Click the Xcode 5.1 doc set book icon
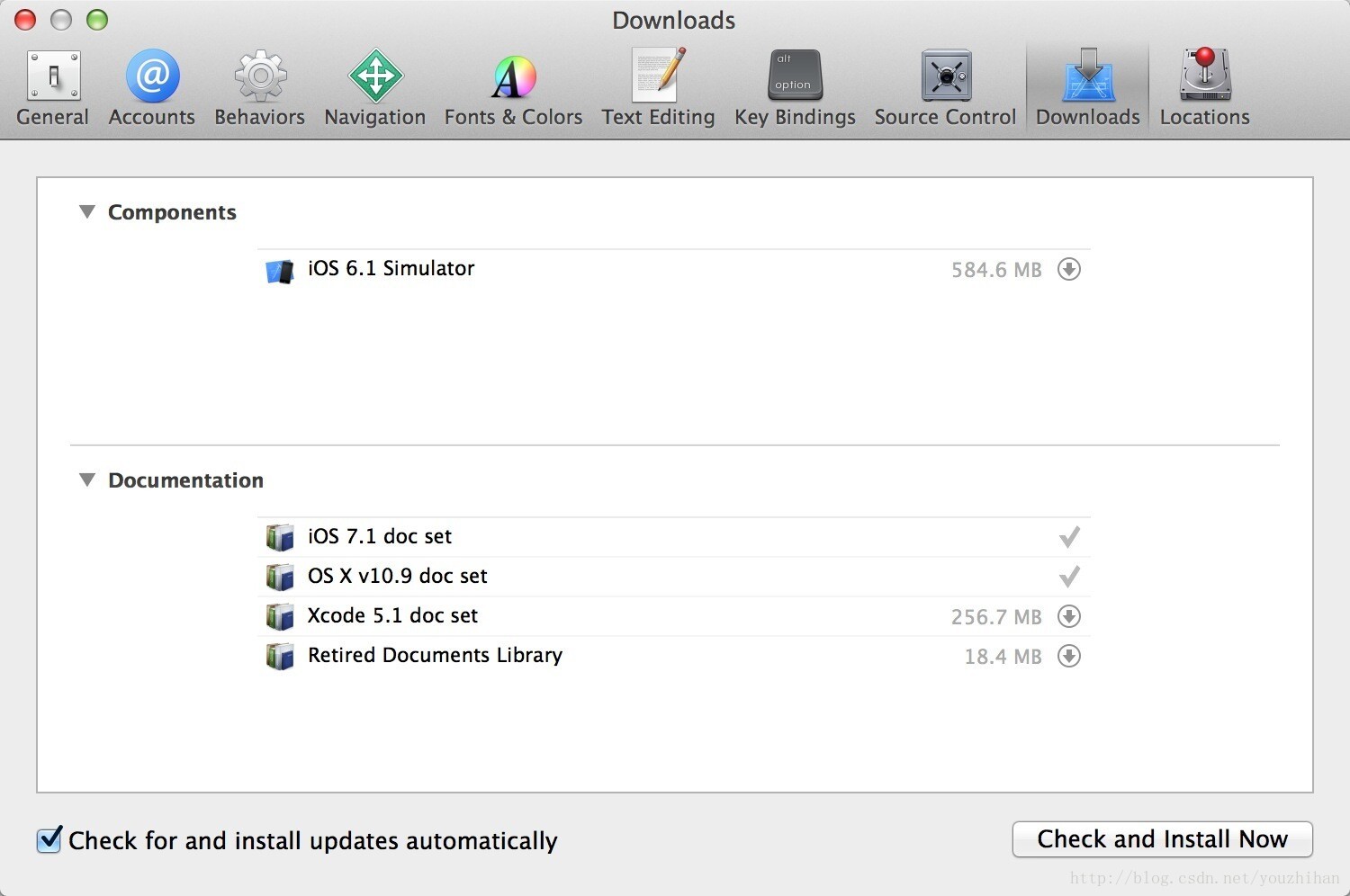1350x896 pixels. [280, 616]
